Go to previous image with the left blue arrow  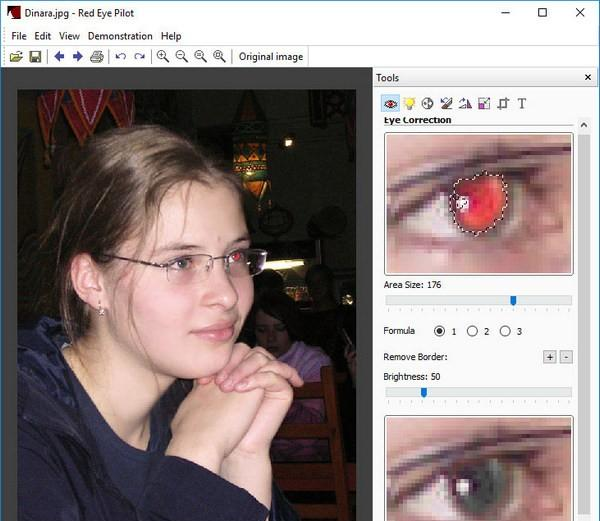coord(59,57)
